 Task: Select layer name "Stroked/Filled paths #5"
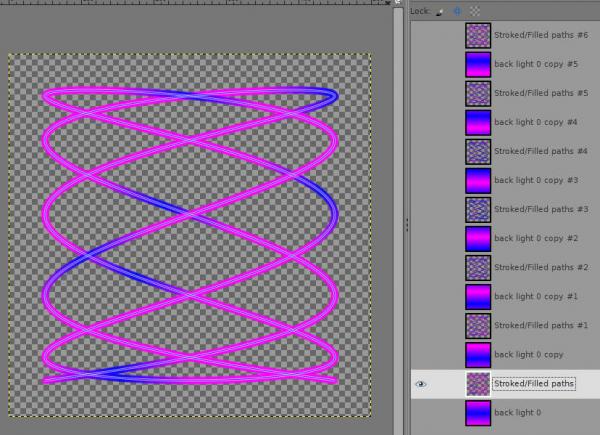coord(541,93)
